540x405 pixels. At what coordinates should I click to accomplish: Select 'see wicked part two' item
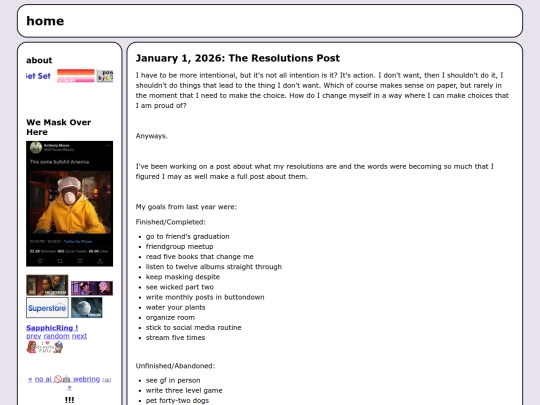(179, 287)
